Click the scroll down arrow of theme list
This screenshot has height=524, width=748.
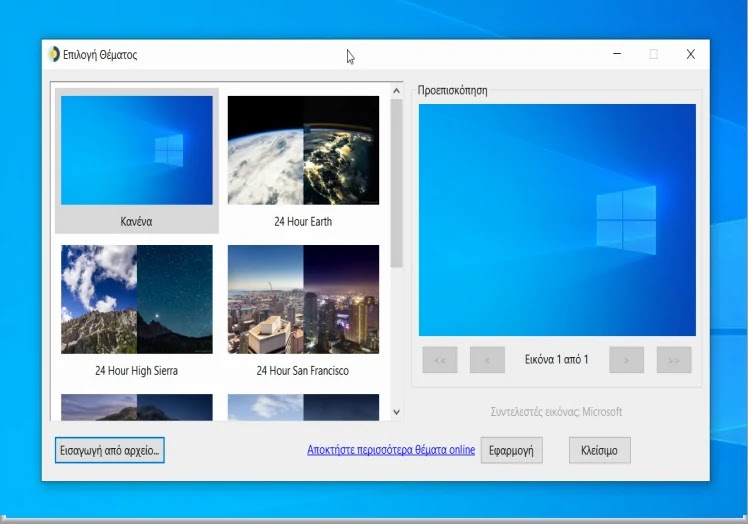point(396,412)
